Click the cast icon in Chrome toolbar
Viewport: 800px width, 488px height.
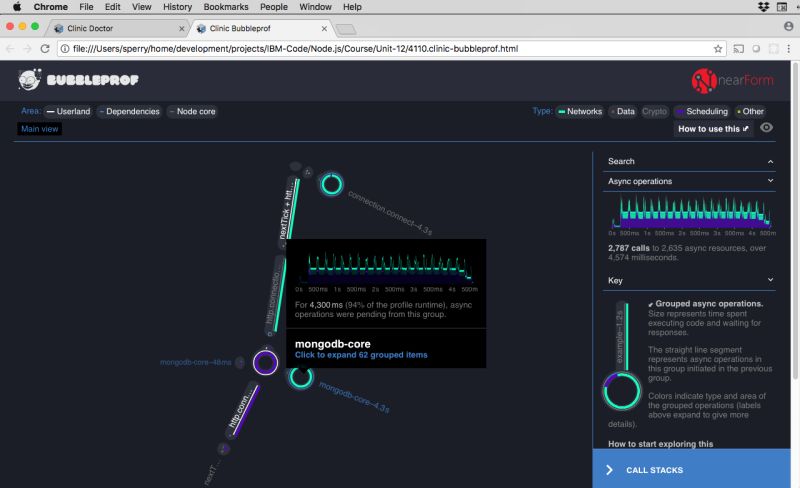(x=738, y=49)
